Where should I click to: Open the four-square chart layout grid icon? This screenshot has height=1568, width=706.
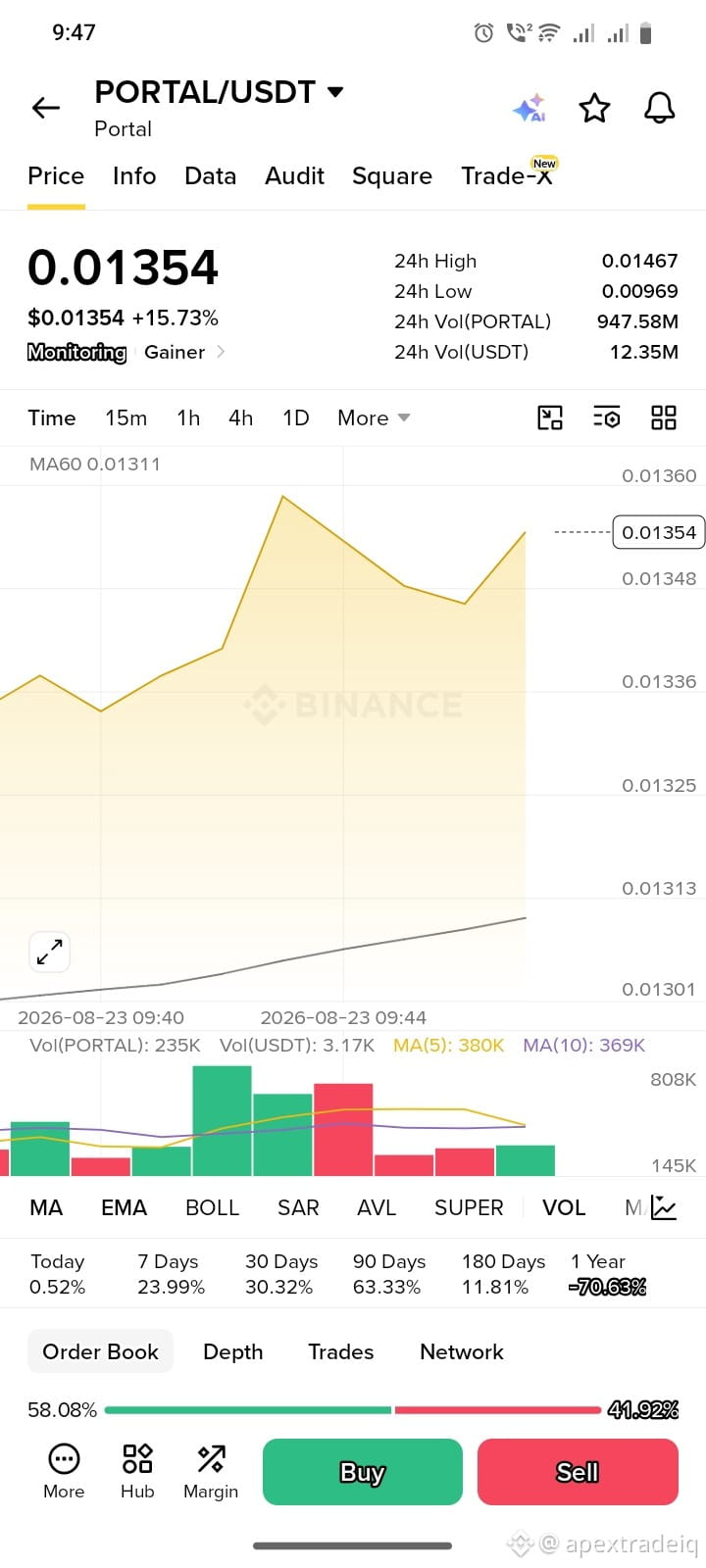(664, 417)
